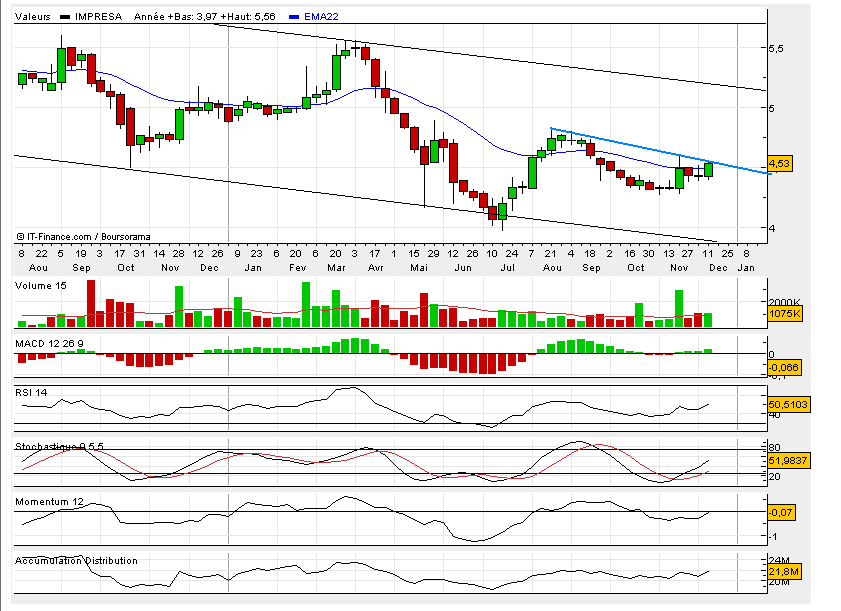Select the RSI 14 panel title
The width and height of the screenshot is (841, 611).
31,393
